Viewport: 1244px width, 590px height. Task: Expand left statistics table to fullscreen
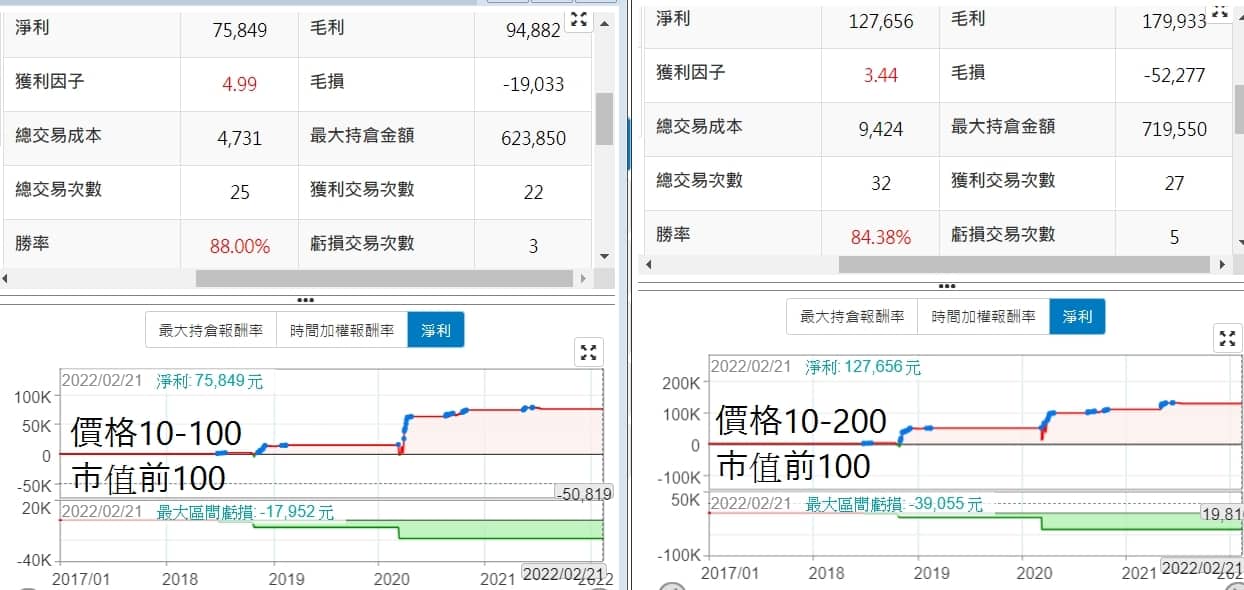click(x=579, y=20)
